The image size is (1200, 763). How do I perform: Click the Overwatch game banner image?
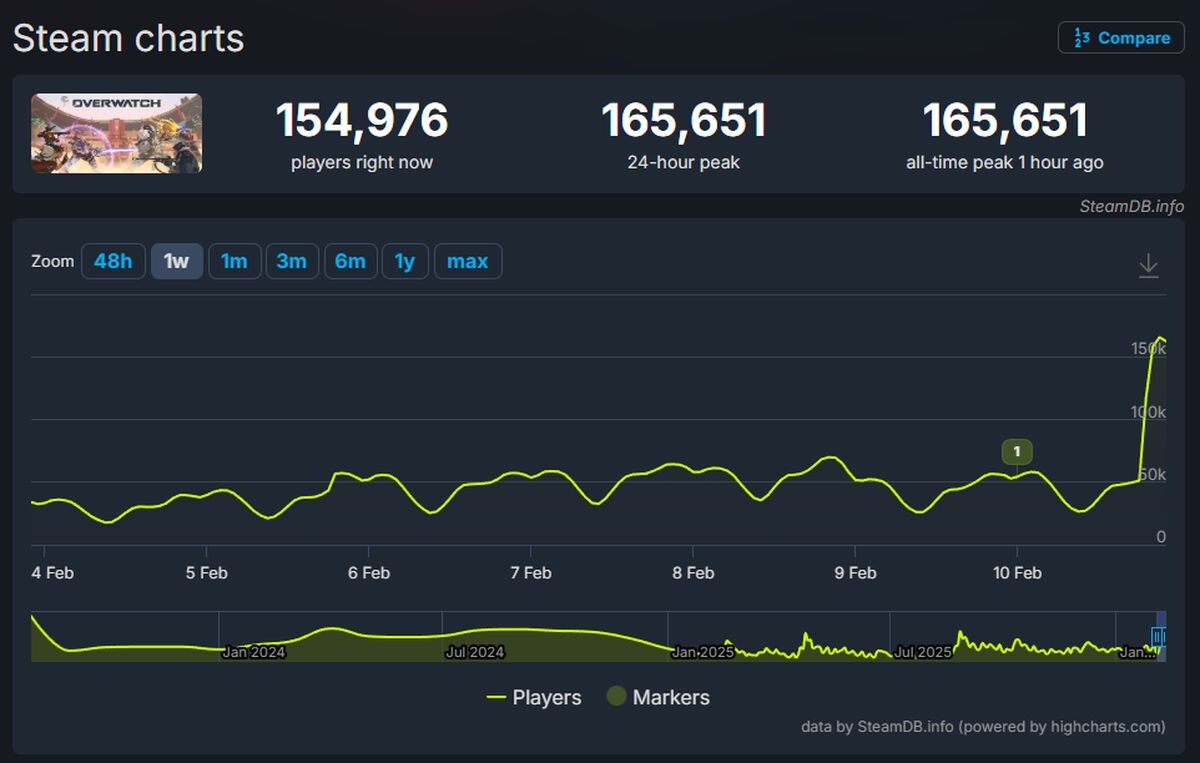(116, 133)
